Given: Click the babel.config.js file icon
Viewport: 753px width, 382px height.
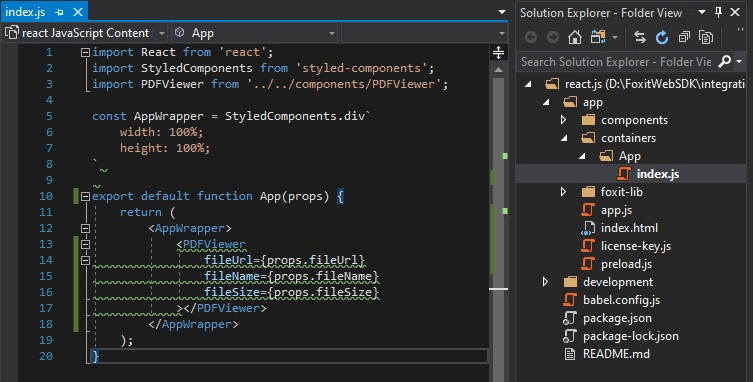Looking at the screenshot, I should point(570,300).
